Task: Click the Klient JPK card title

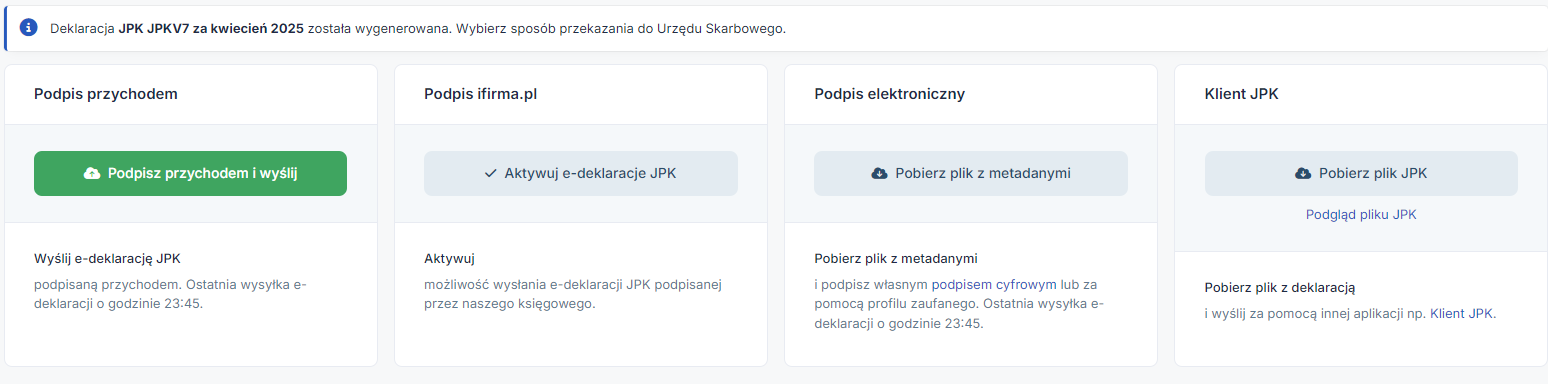Action: (x=1242, y=94)
